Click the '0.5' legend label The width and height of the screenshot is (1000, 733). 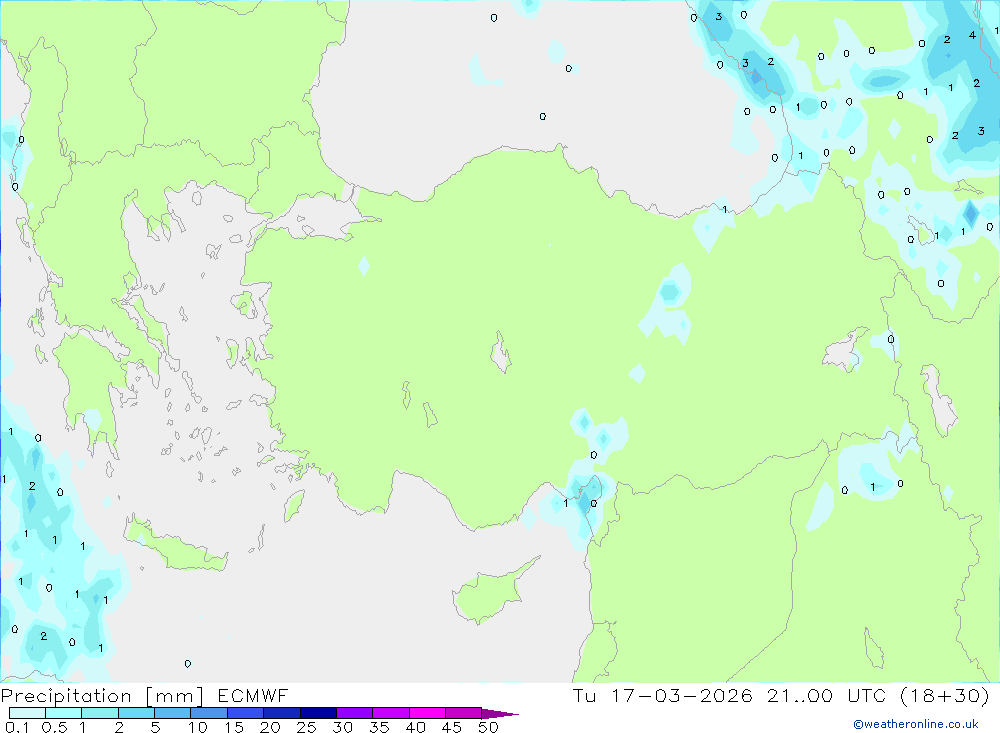54,727
